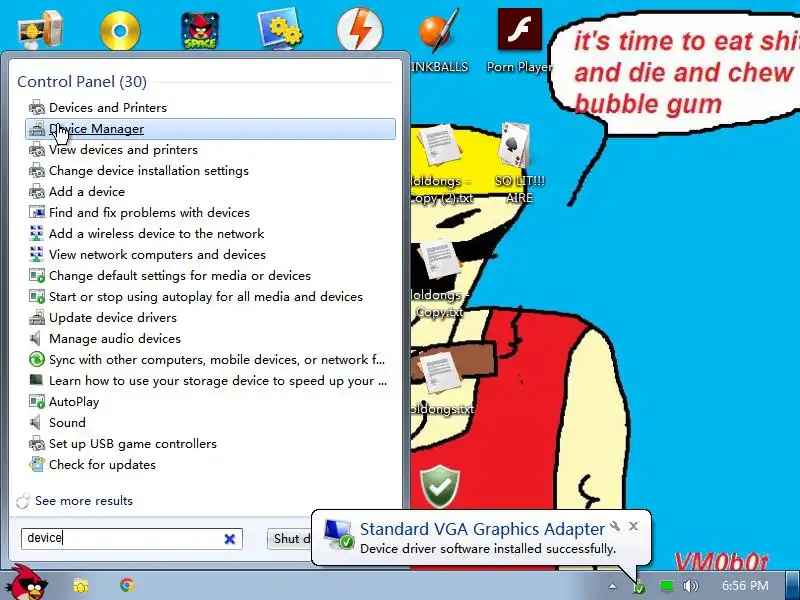Click the Shut down button
Screen dimensions: 800x600
289,539
